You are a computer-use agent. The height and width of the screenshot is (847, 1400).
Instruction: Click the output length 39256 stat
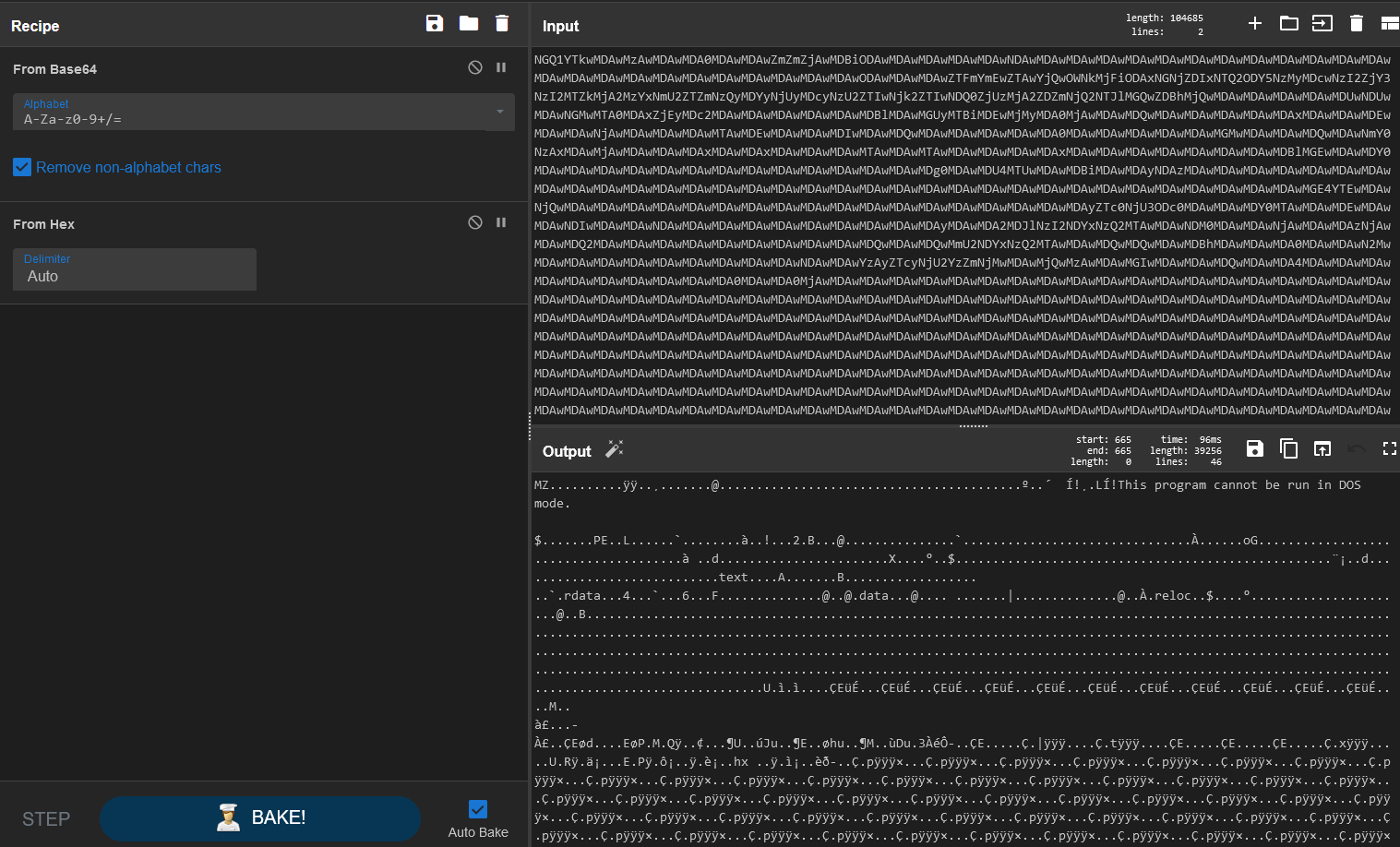pyautogui.click(x=1185, y=450)
